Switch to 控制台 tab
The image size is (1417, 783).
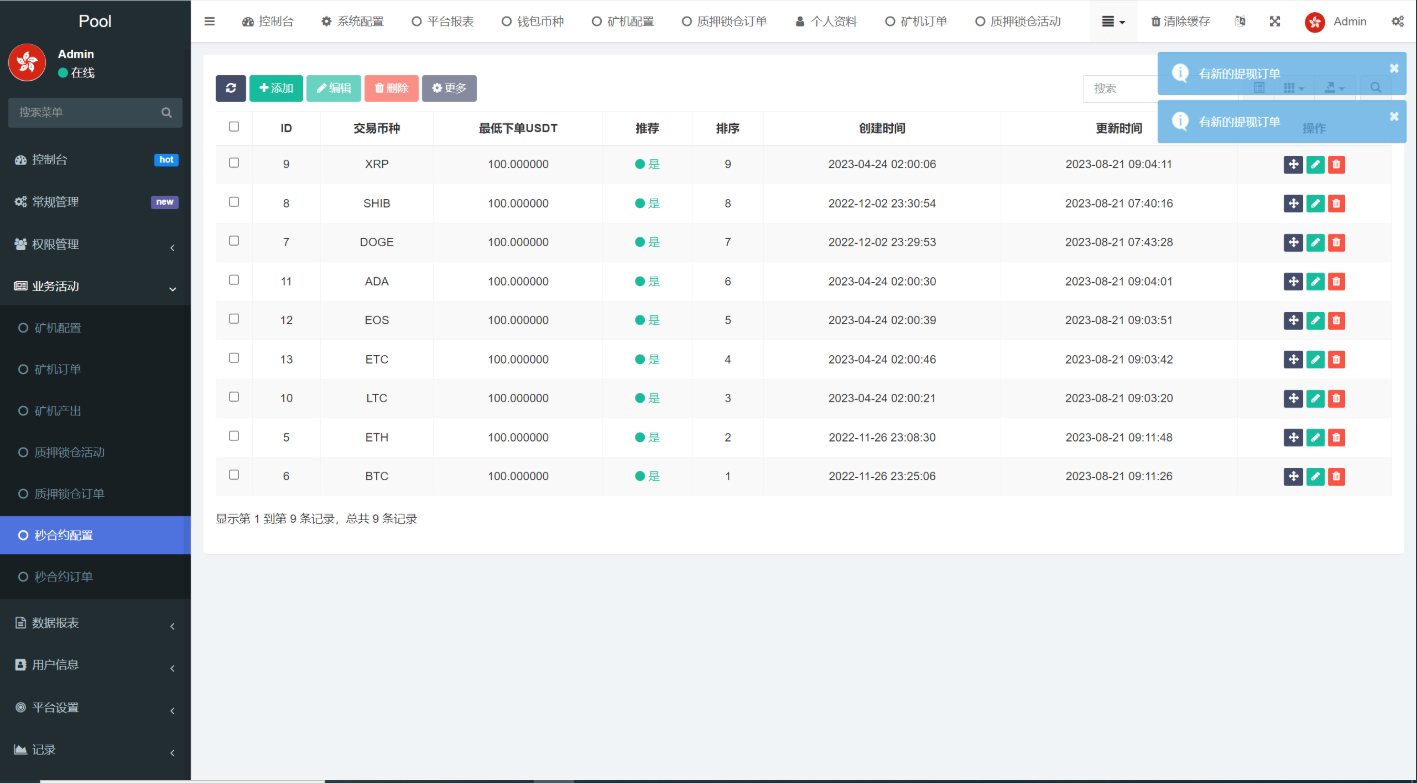(x=268, y=21)
